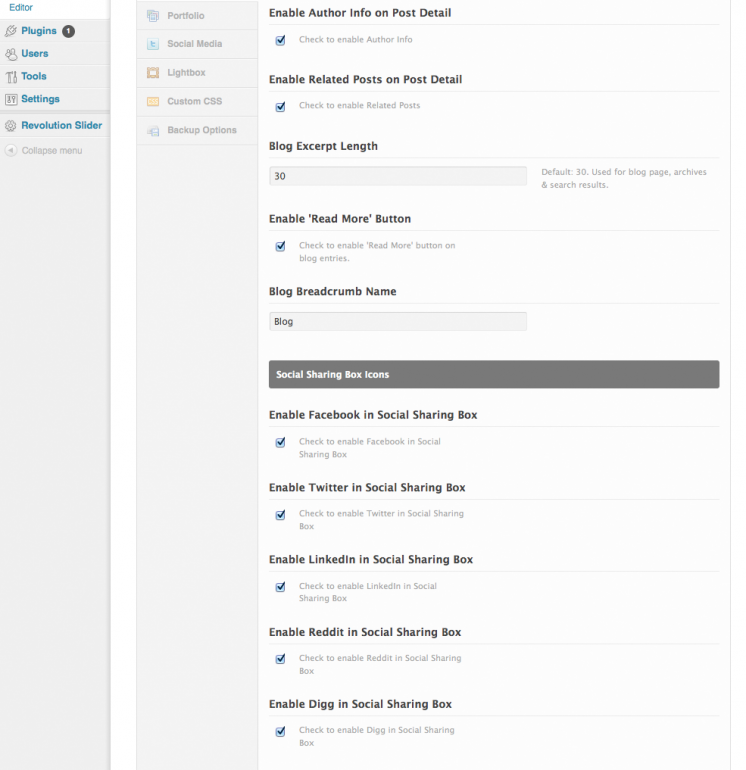The image size is (746, 770).
Task: Click 'Check to enable Read More' label text
Action: coord(377,252)
